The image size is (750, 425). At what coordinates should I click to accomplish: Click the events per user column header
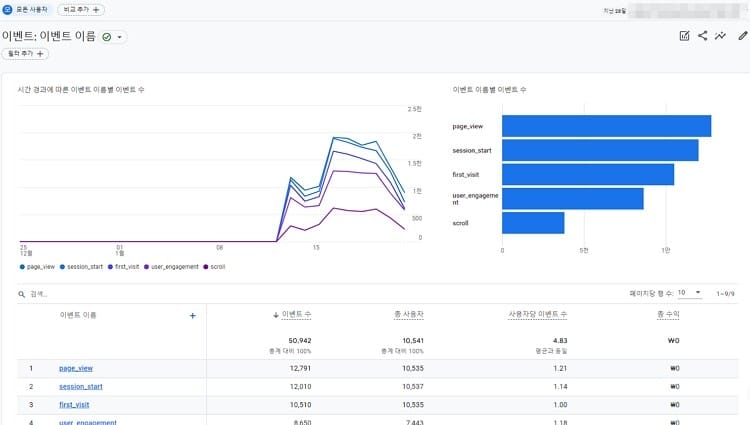537,315
